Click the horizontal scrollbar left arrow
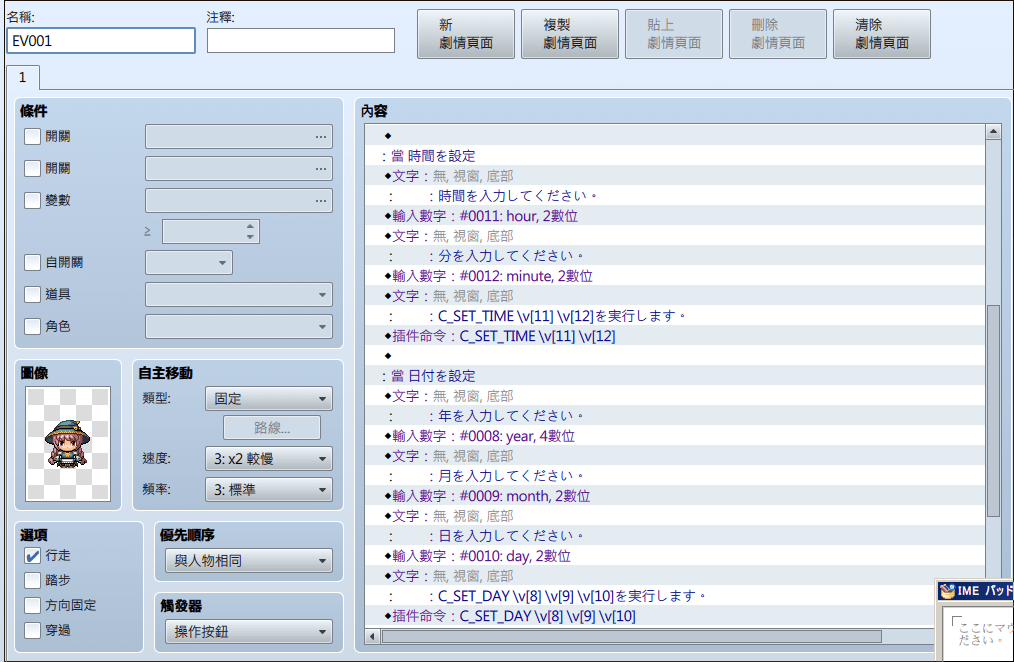Screen dimensions: 1014x662 pos(372,637)
